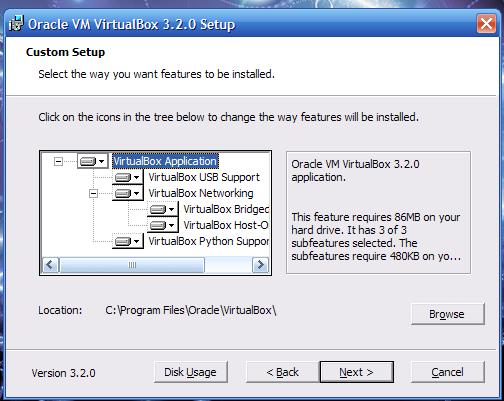Cancel the VirtualBox setup
Viewport: 504px width, 401px height.
tap(448, 372)
